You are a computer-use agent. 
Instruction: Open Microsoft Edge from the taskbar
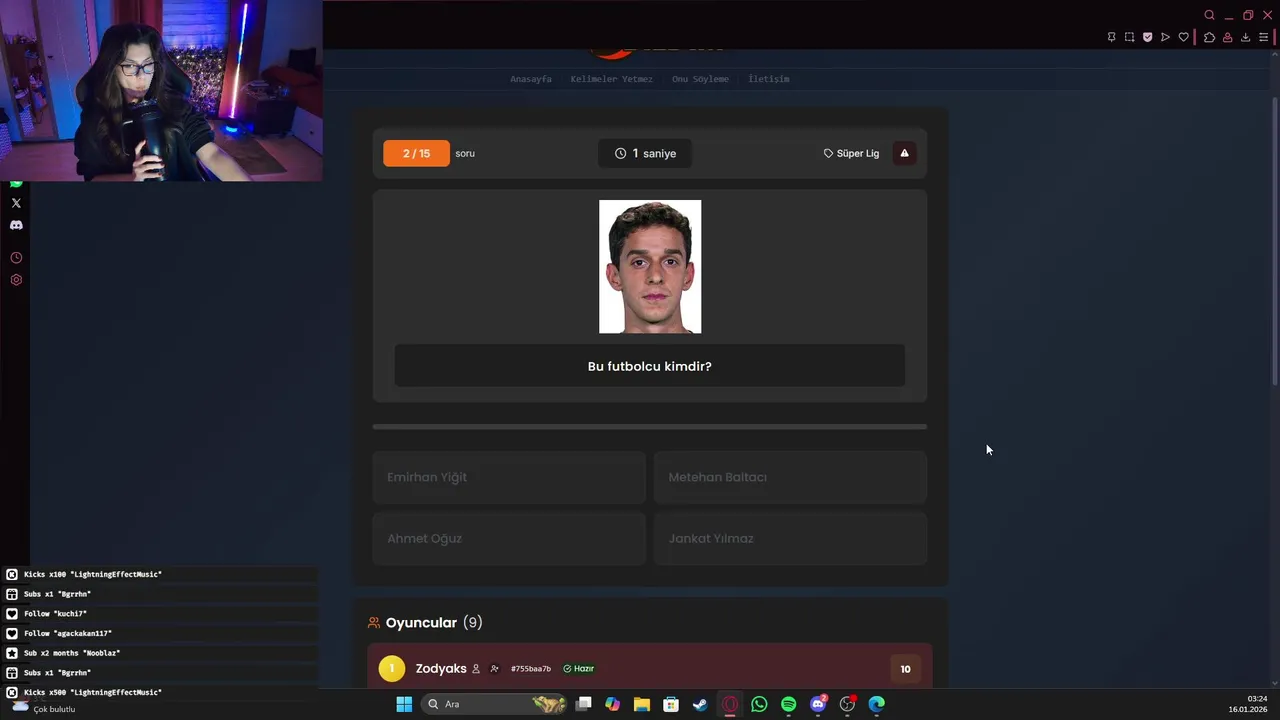[x=877, y=704]
